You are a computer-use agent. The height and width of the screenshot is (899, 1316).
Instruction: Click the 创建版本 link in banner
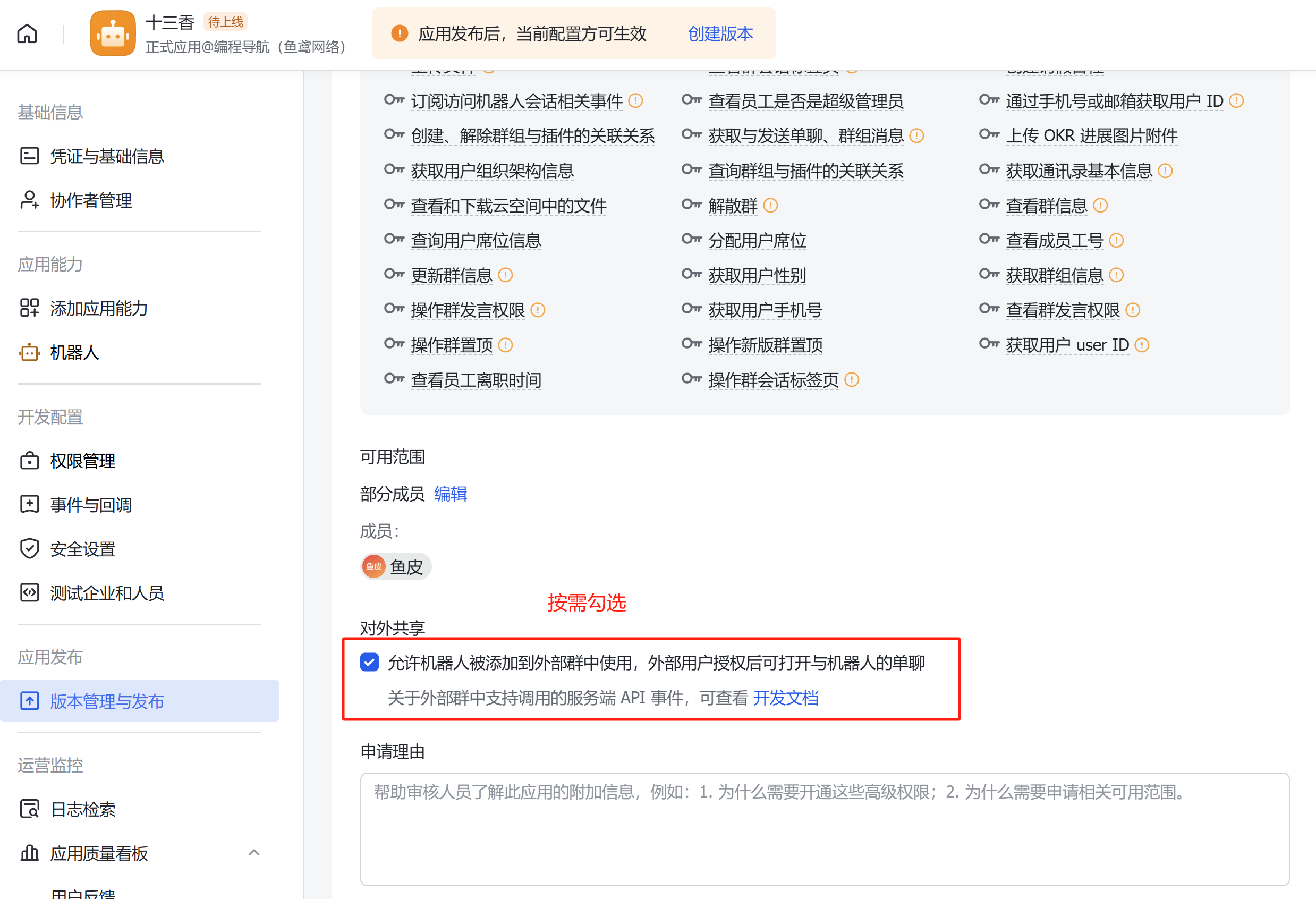[720, 34]
